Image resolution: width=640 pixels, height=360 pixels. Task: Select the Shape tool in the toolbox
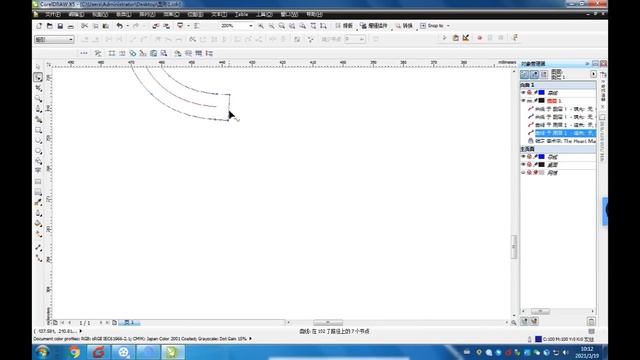click(x=38, y=77)
